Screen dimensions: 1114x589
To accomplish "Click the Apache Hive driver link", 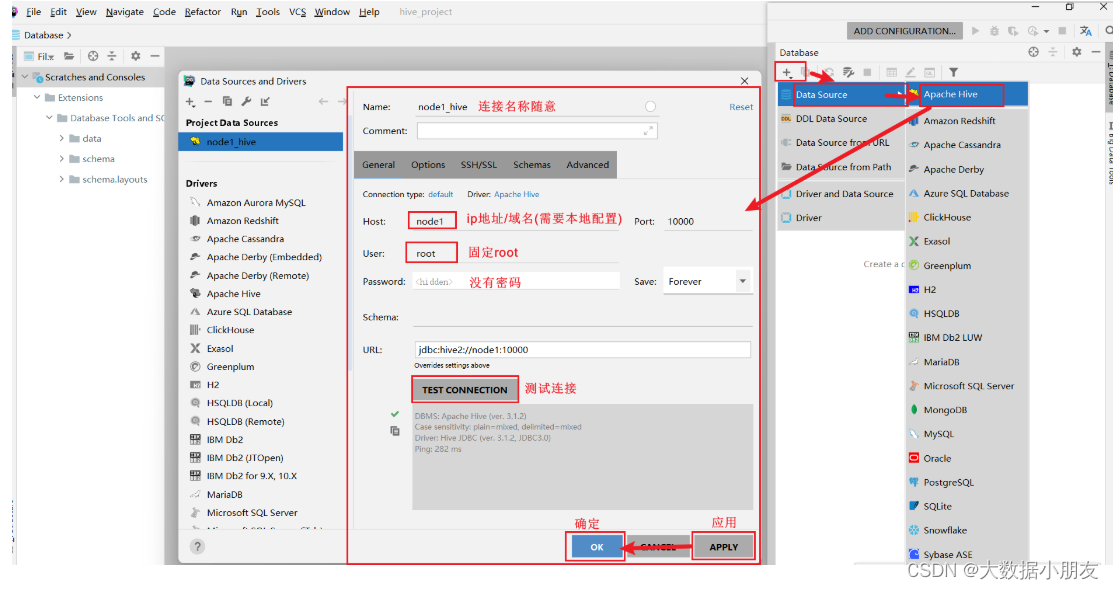I will point(517,195).
